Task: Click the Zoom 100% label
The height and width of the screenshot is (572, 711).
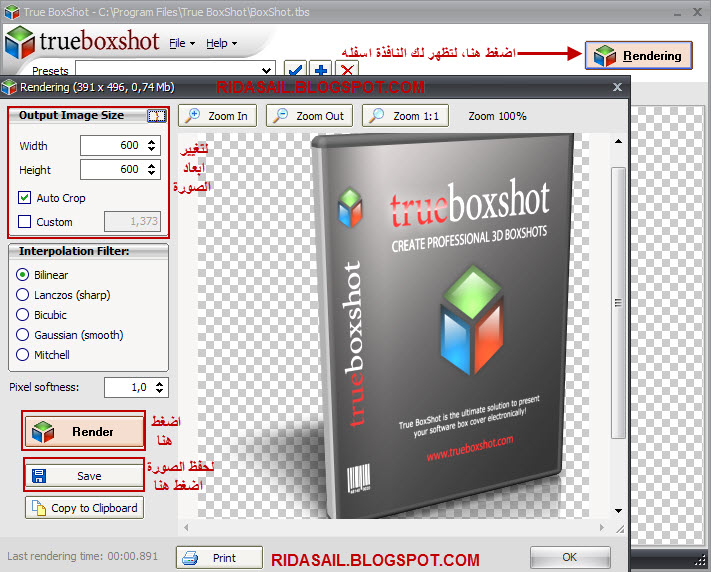Action: pos(497,116)
